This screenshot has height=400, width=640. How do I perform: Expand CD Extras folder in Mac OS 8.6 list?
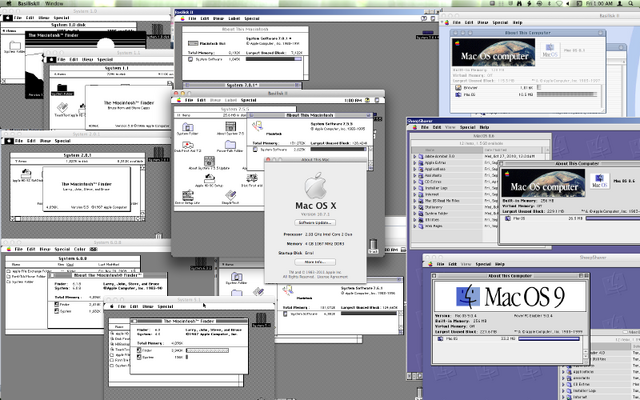[415, 182]
